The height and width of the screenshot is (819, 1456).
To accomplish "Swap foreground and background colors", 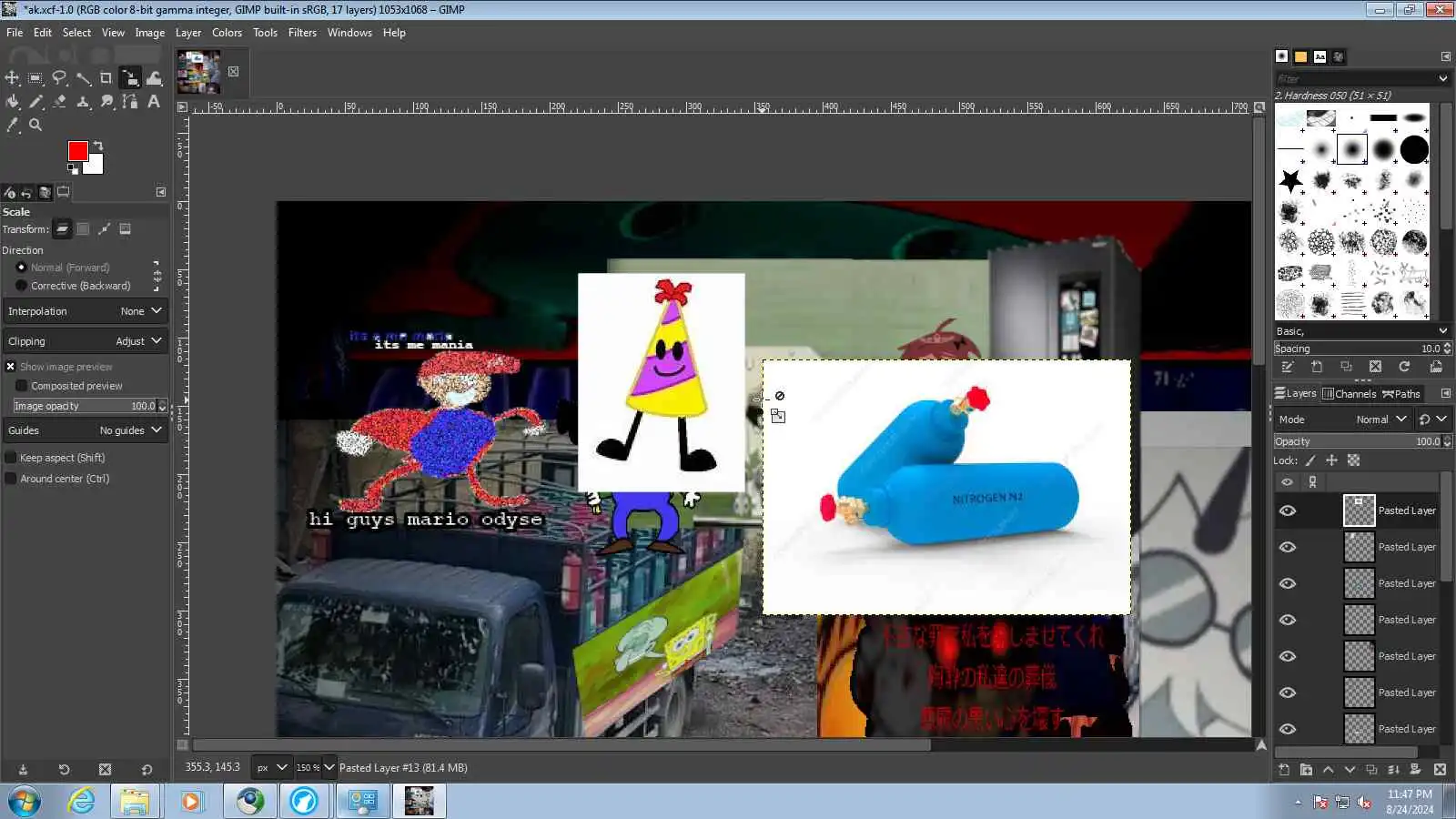I will (x=98, y=146).
